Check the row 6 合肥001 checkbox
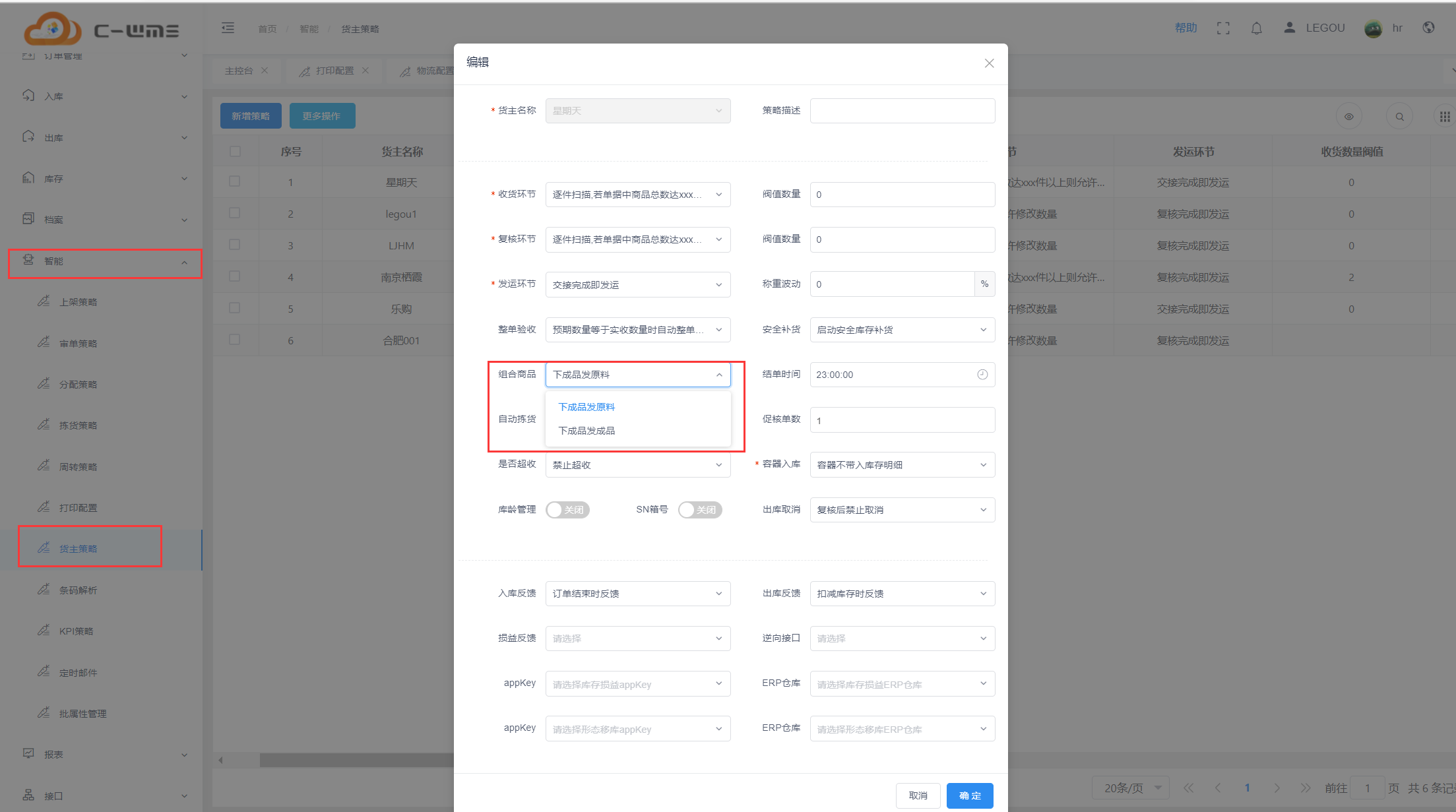The height and width of the screenshot is (812, 1456). coord(235,340)
